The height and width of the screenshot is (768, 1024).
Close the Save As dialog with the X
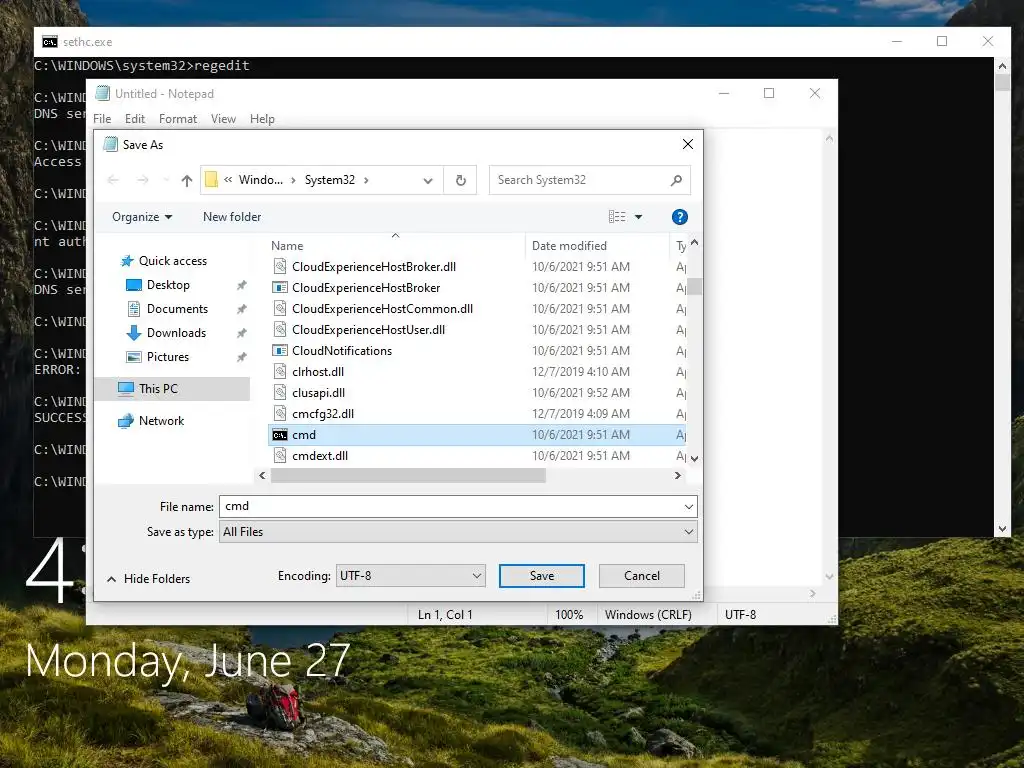click(x=688, y=144)
